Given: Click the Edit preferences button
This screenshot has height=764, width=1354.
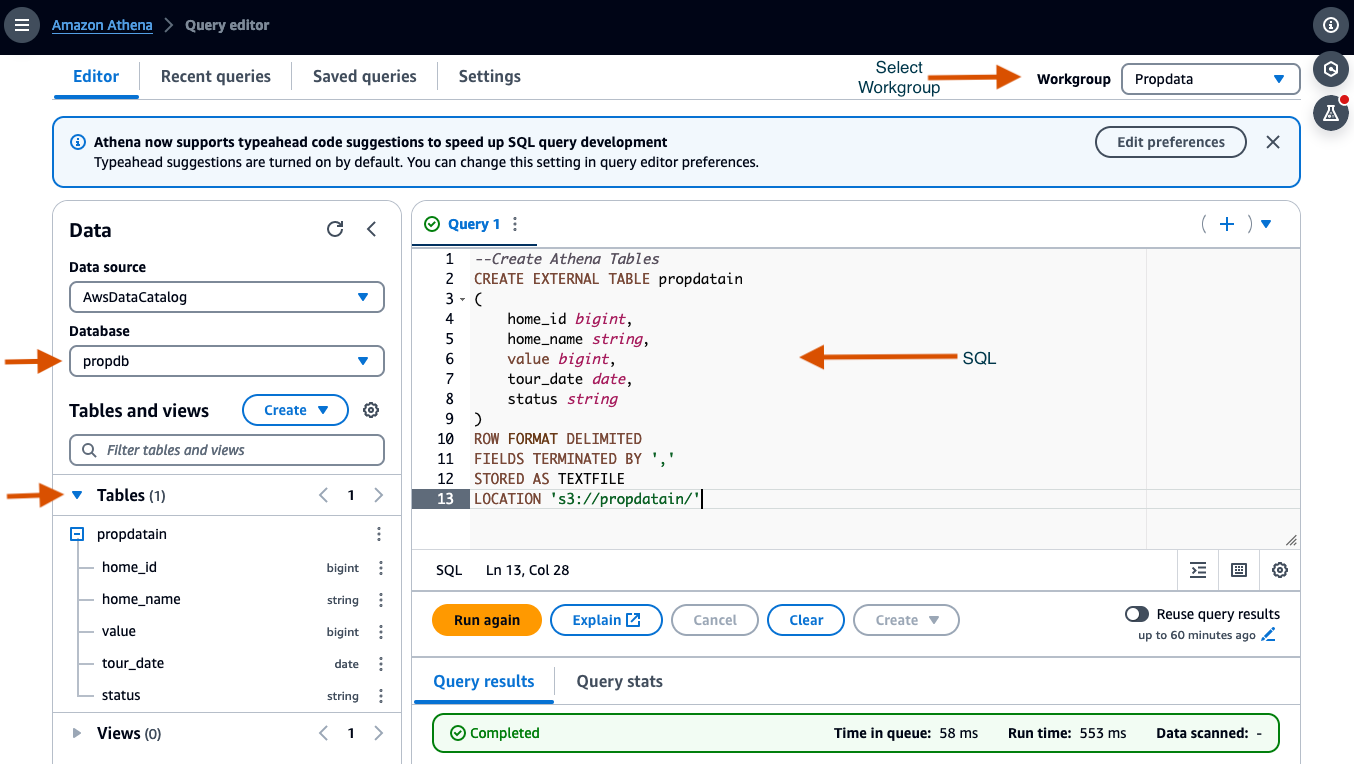Looking at the screenshot, I should (1171, 142).
